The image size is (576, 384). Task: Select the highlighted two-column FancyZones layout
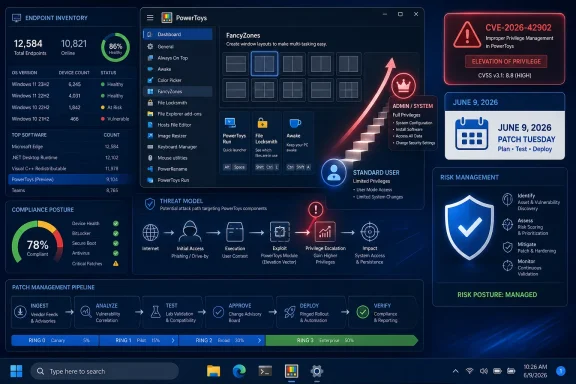point(264,64)
